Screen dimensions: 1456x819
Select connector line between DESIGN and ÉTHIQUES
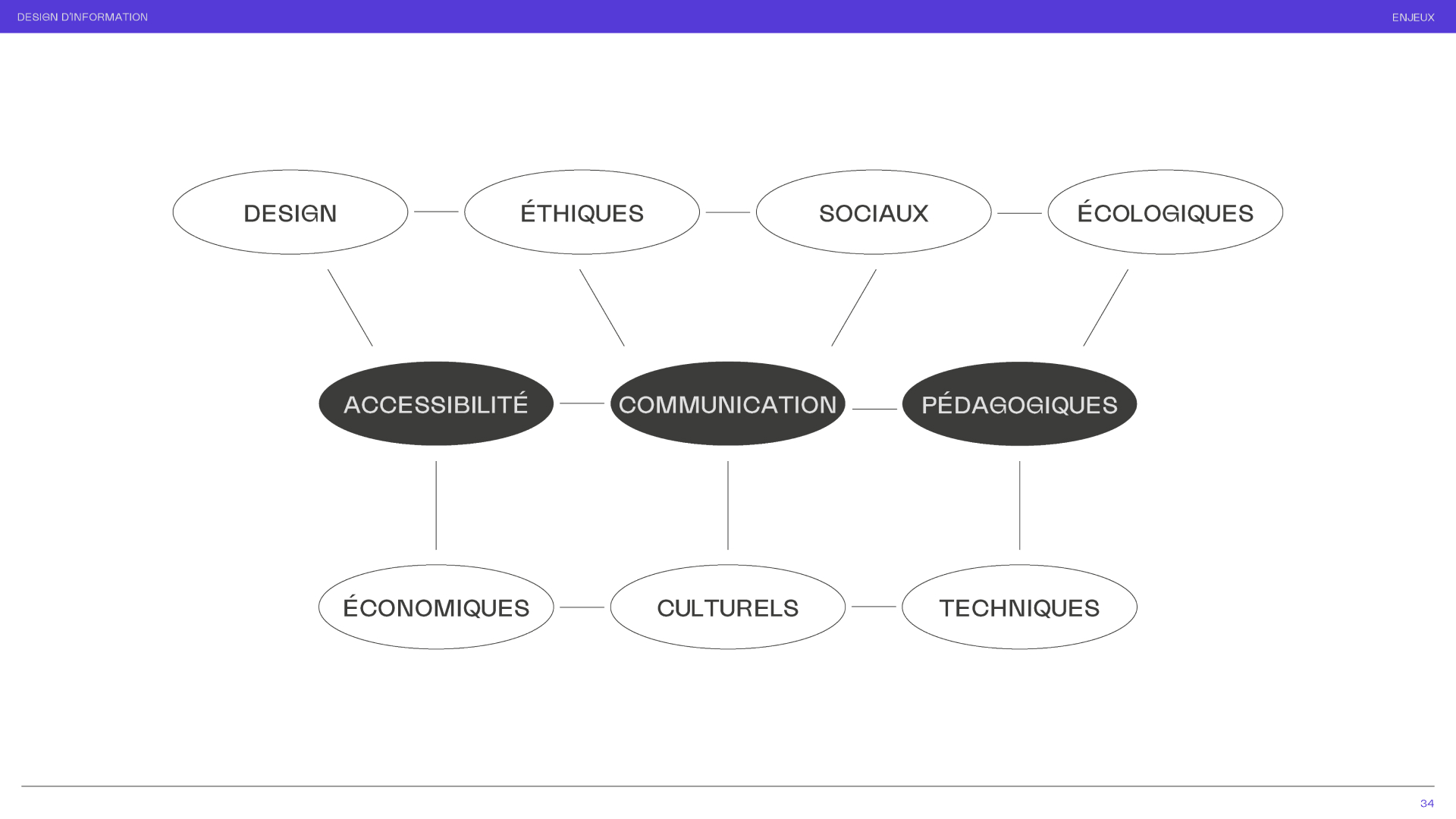tap(436, 212)
